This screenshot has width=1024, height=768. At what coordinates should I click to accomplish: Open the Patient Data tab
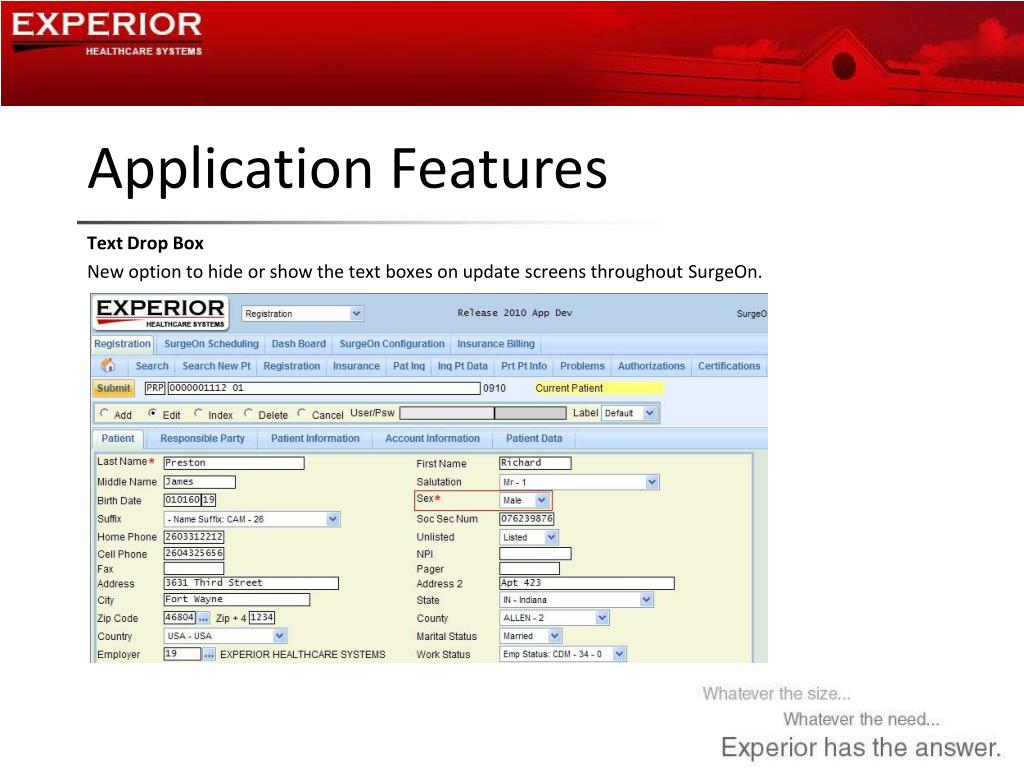point(534,438)
